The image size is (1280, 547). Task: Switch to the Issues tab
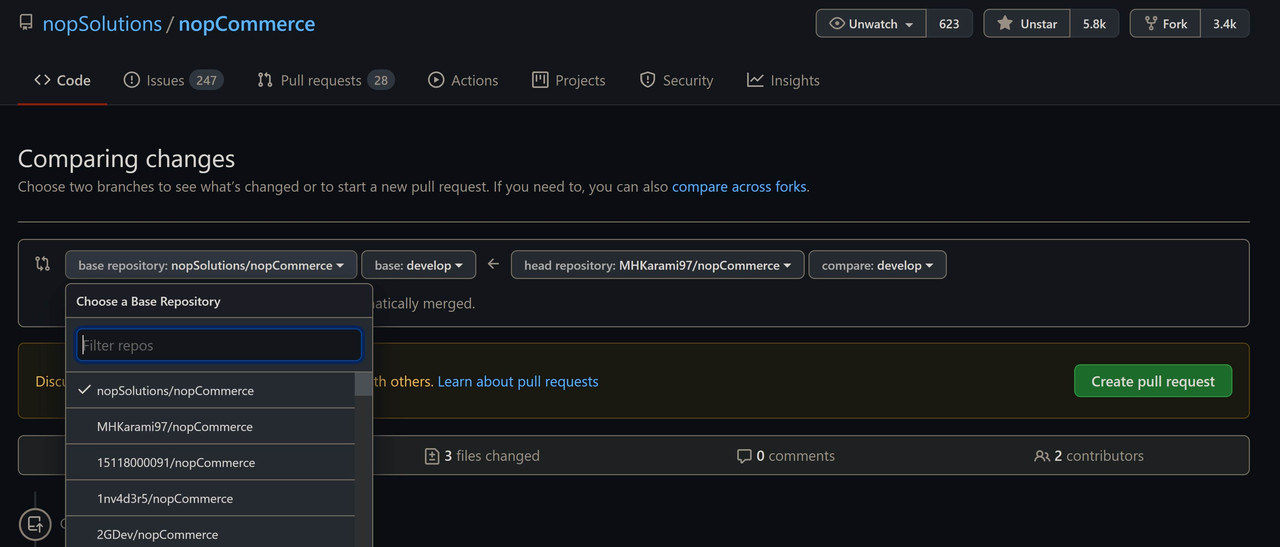pyautogui.click(x=172, y=80)
